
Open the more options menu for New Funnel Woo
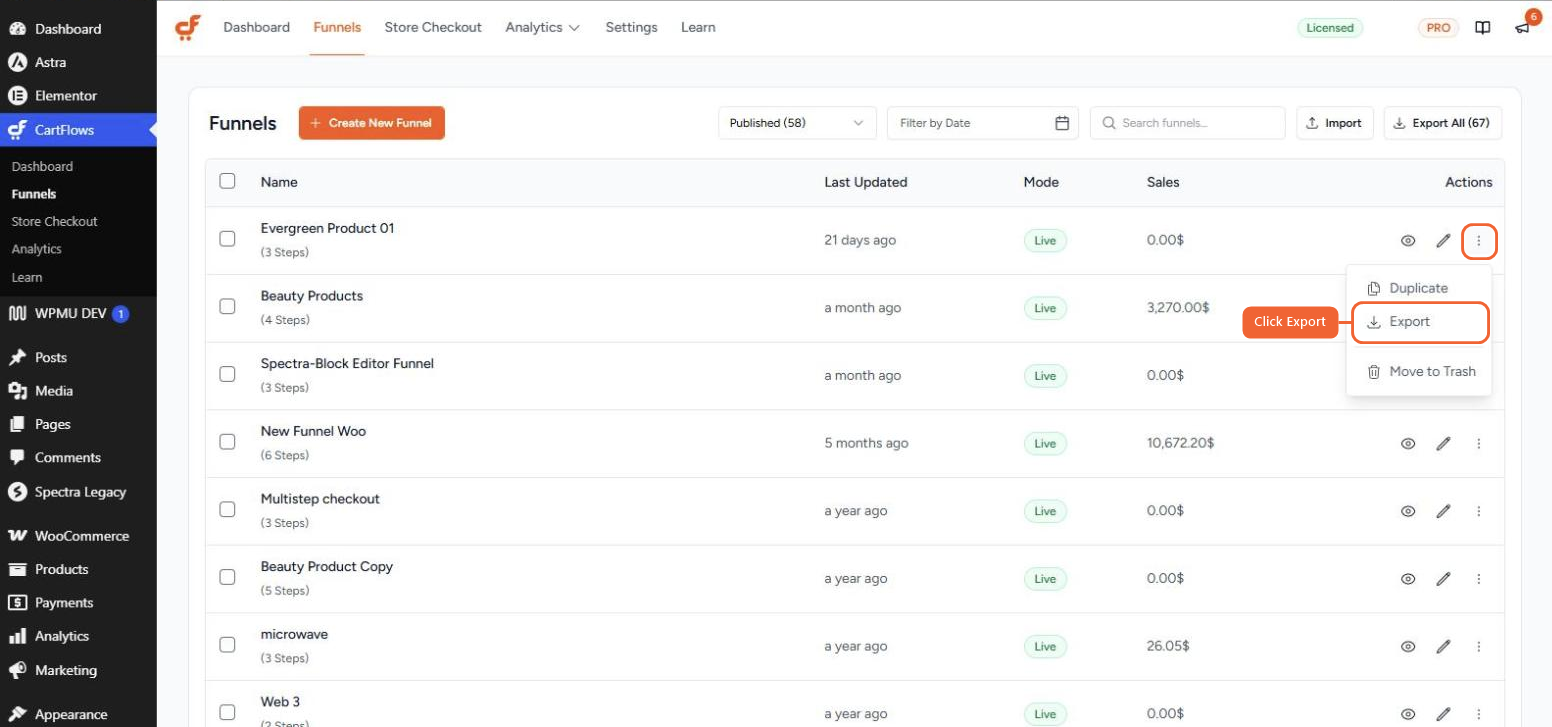[1479, 444]
